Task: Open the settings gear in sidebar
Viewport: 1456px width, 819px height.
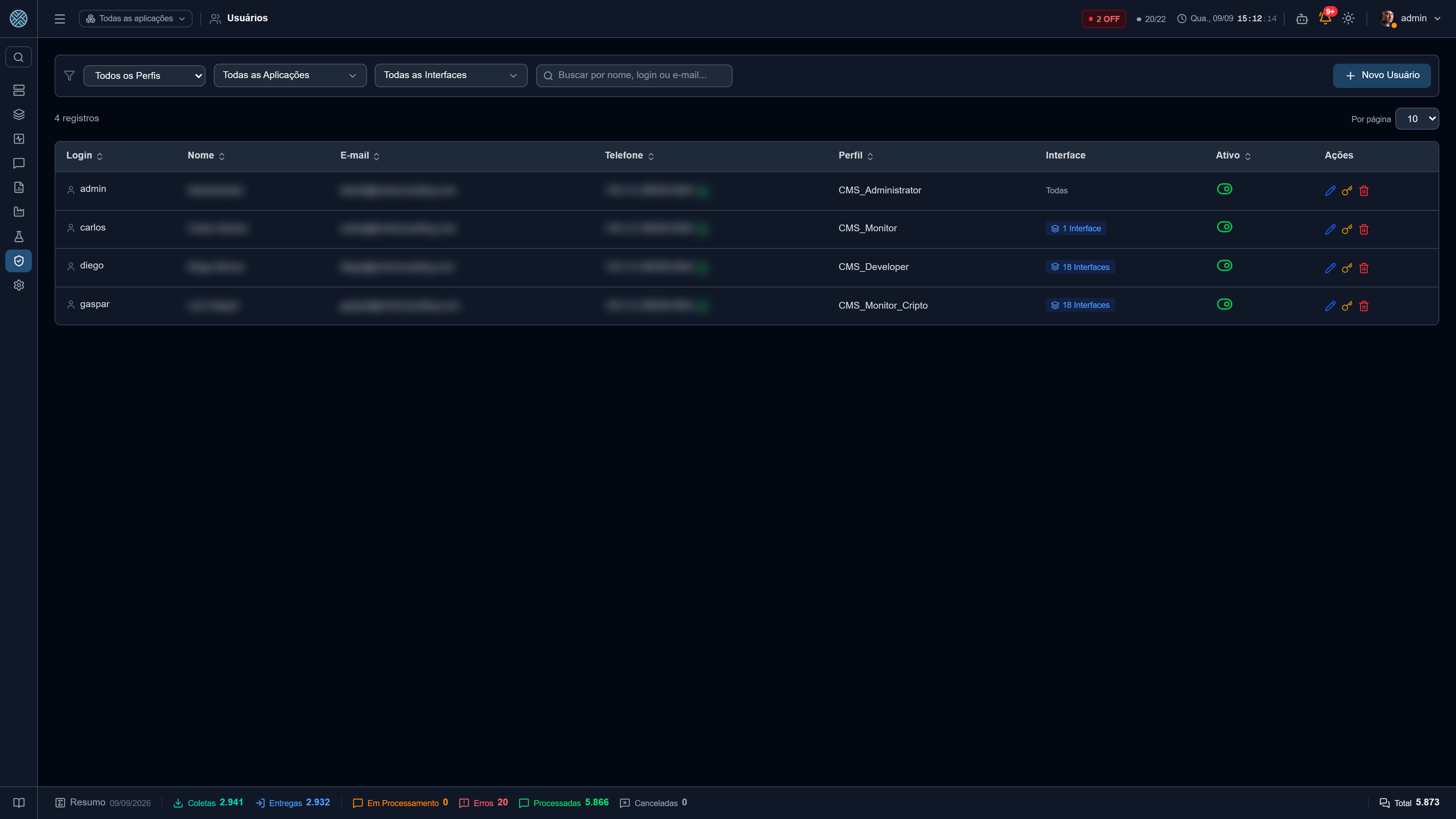Action: tap(19, 285)
